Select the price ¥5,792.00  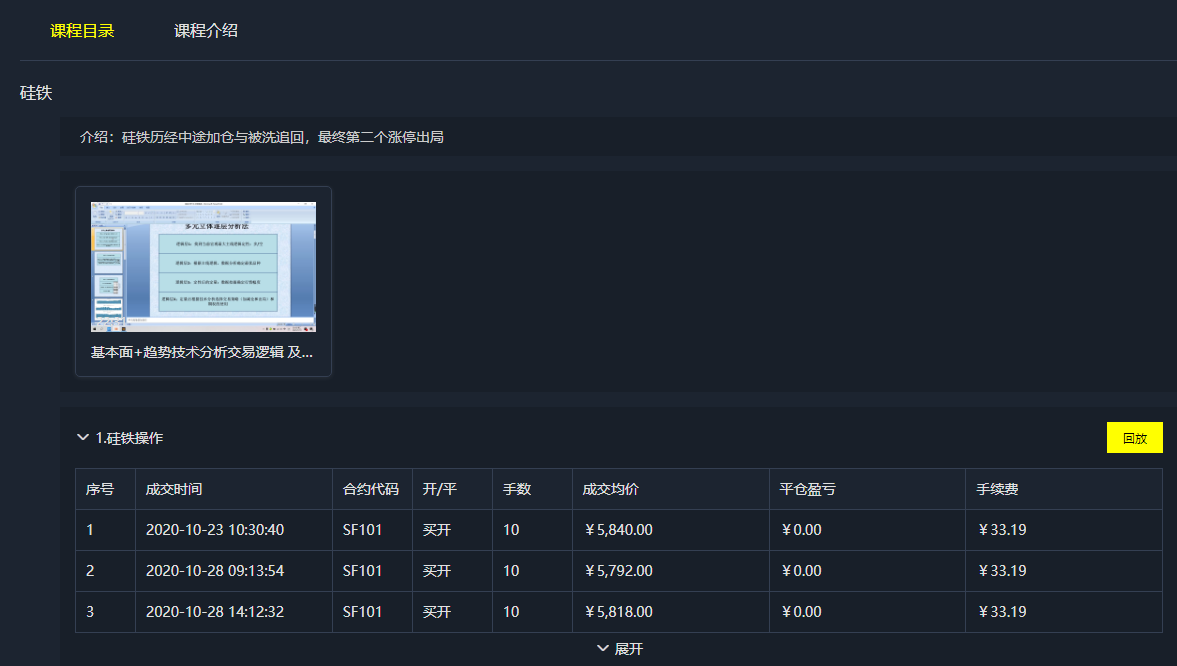[x=618, y=571]
